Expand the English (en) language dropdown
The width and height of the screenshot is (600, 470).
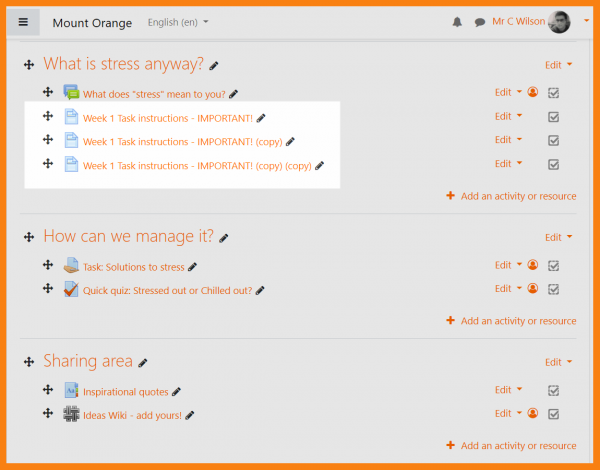[178, 22]
